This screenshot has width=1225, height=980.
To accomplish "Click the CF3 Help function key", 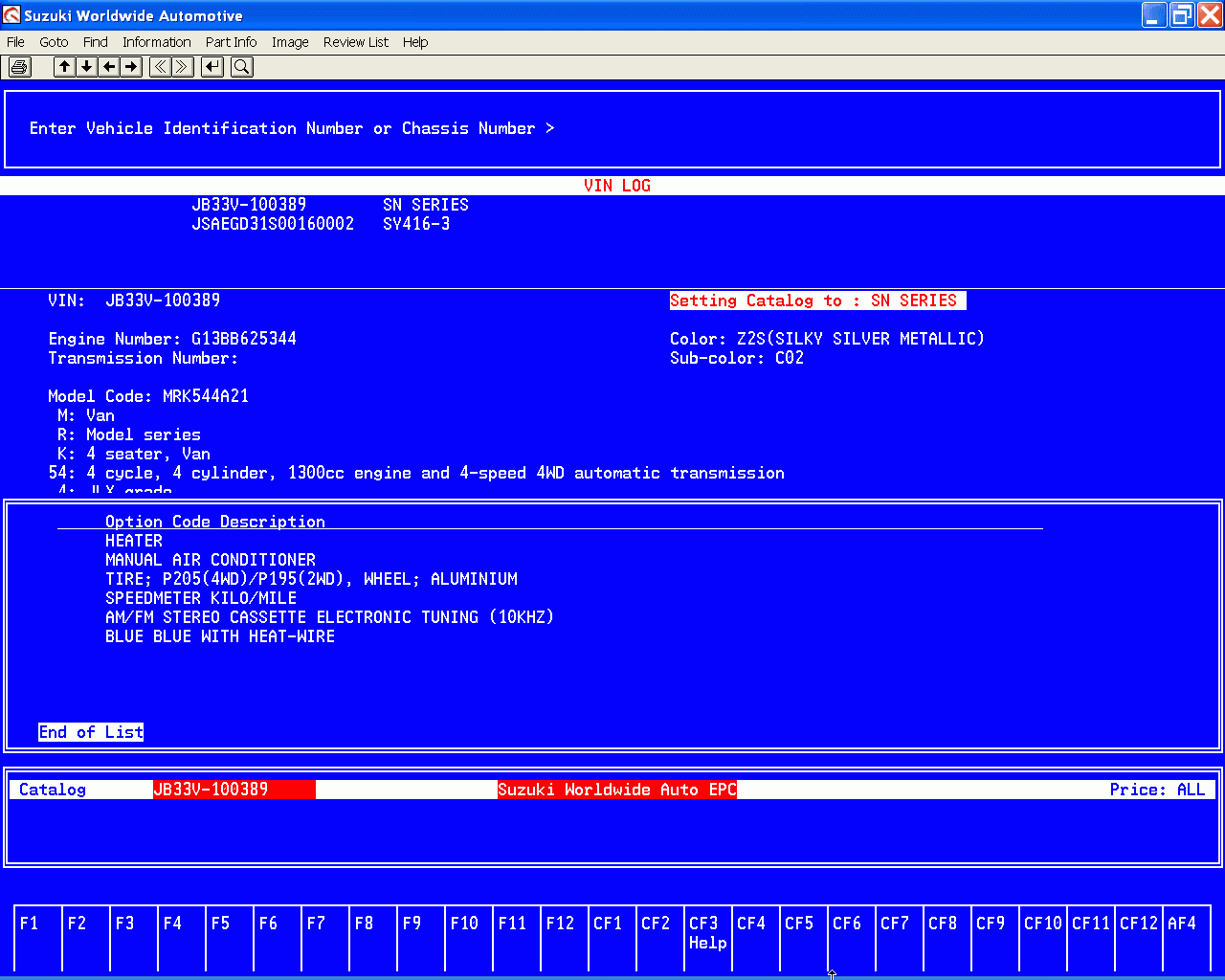I will click(708, 938).
